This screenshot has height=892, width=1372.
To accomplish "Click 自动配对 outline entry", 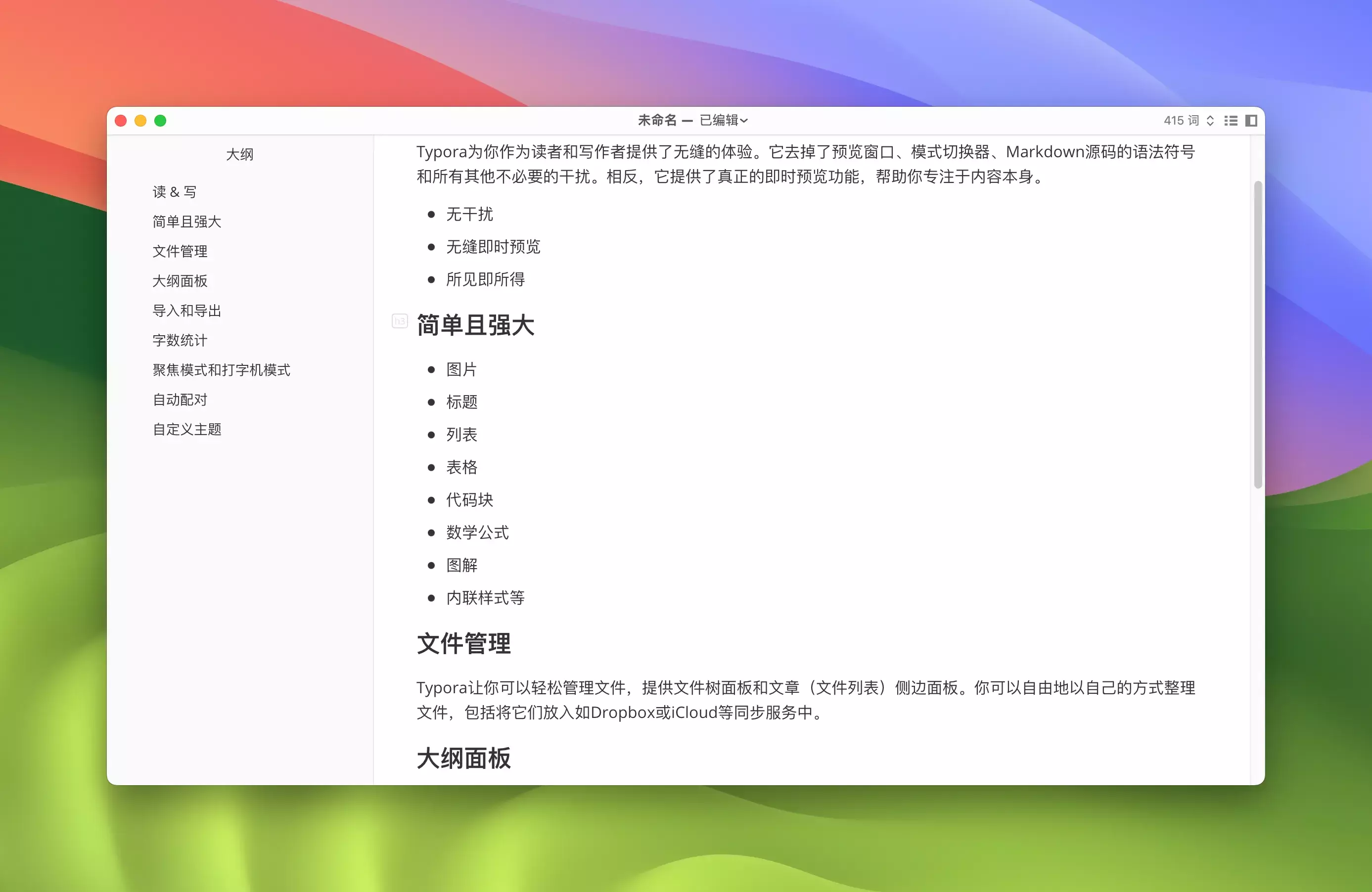I will (x=180, y=400).
